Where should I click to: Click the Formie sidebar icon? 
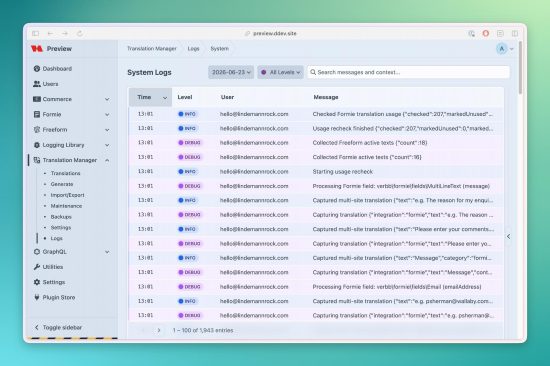[37, 114]
